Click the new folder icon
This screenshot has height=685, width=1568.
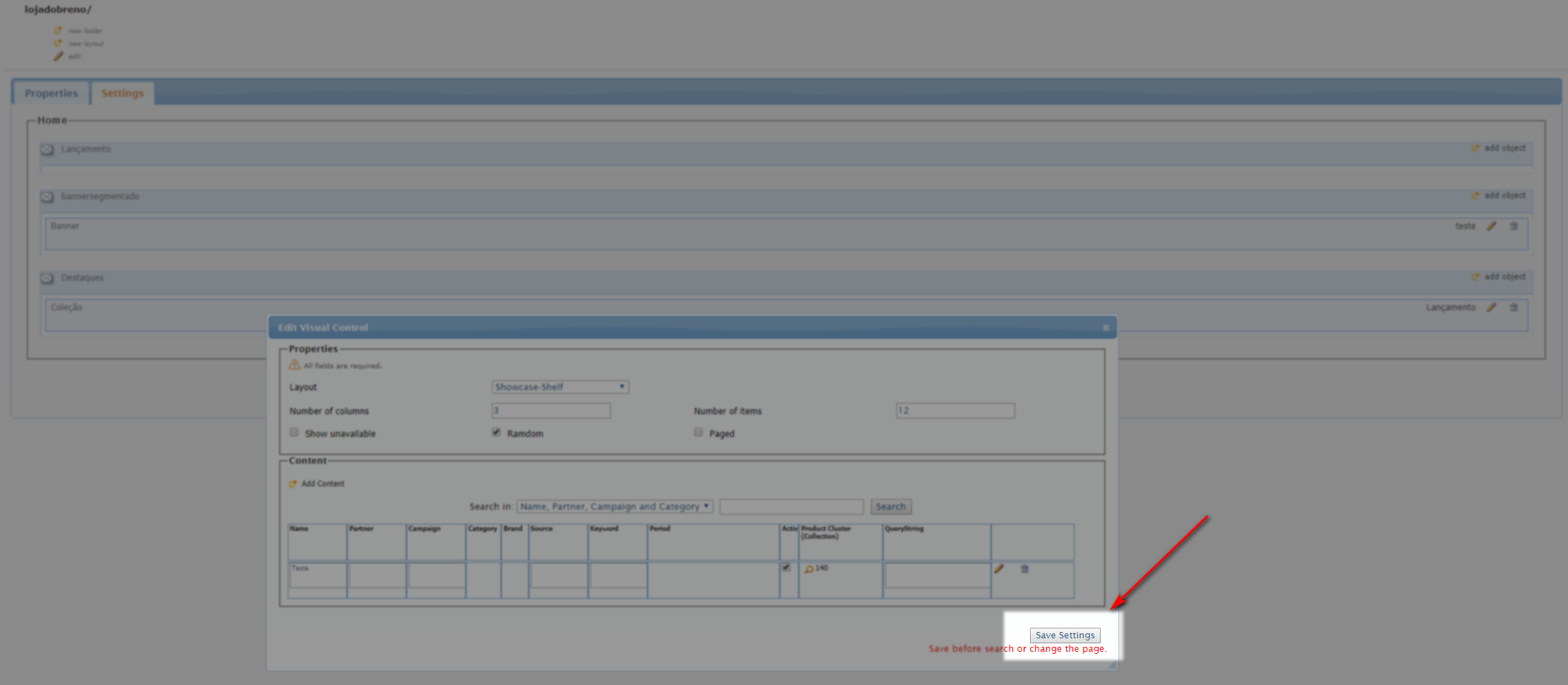click(58, 30)
